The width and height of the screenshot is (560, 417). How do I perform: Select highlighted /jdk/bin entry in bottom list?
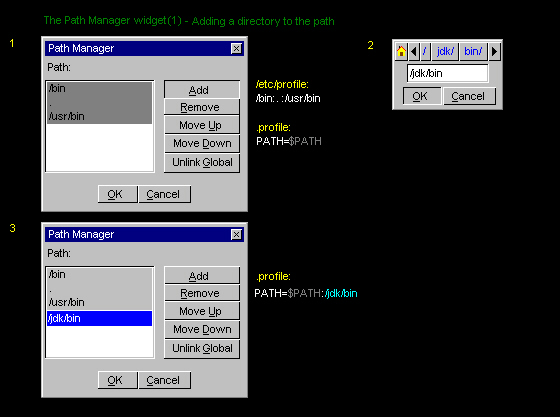pyautogui.click(x=100, y=318)
